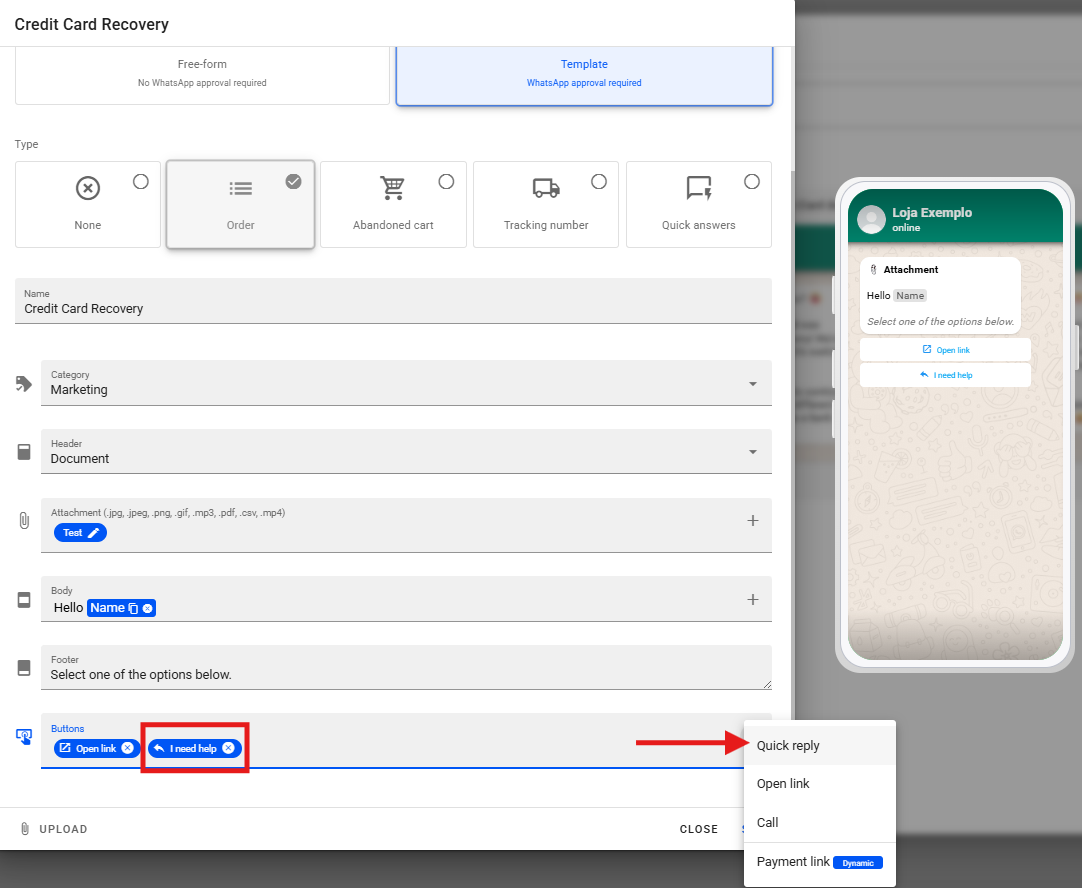Remove the I need help button chip

(x=228, y=748)
